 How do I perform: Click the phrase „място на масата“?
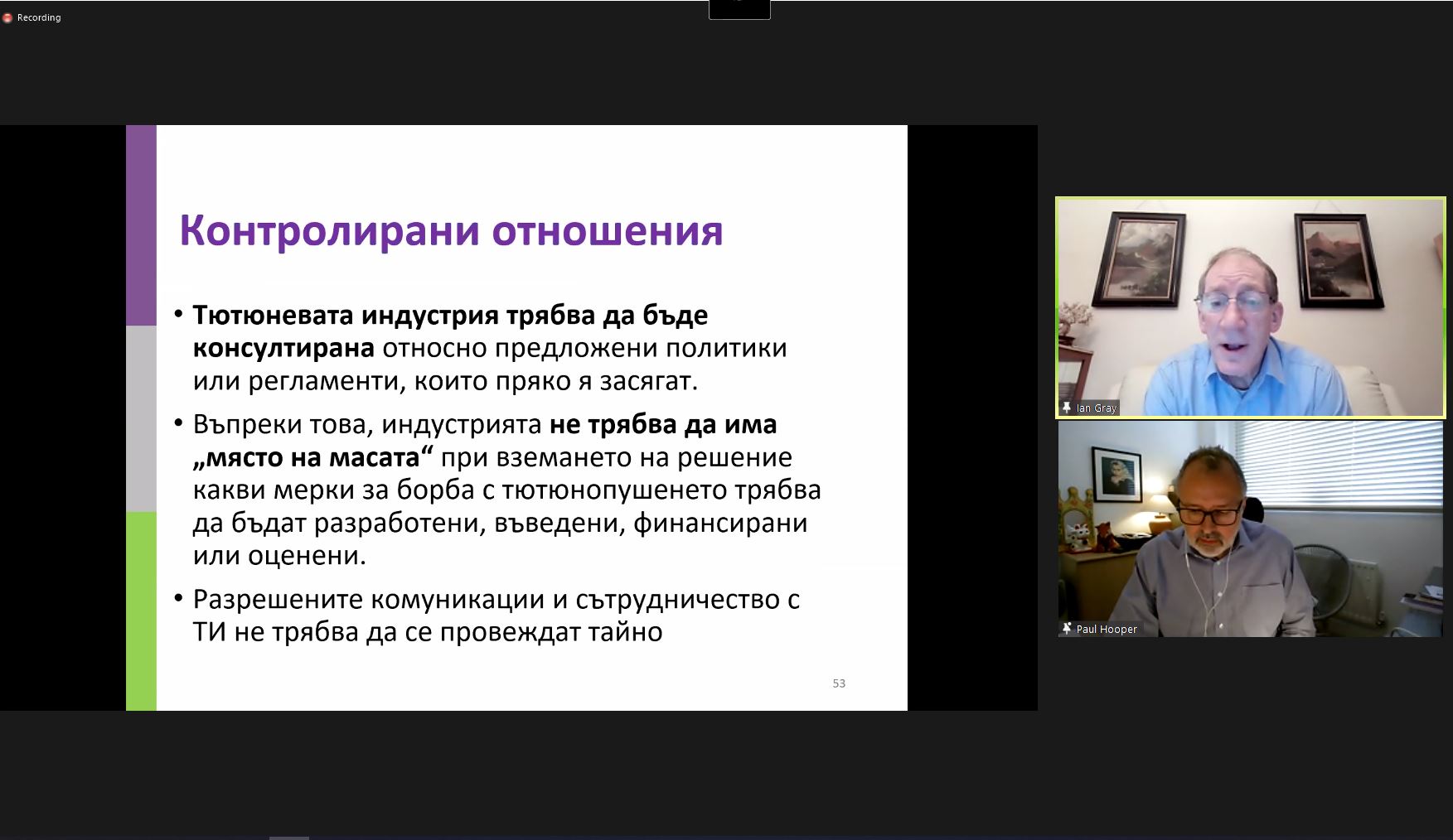pos(313,457)
